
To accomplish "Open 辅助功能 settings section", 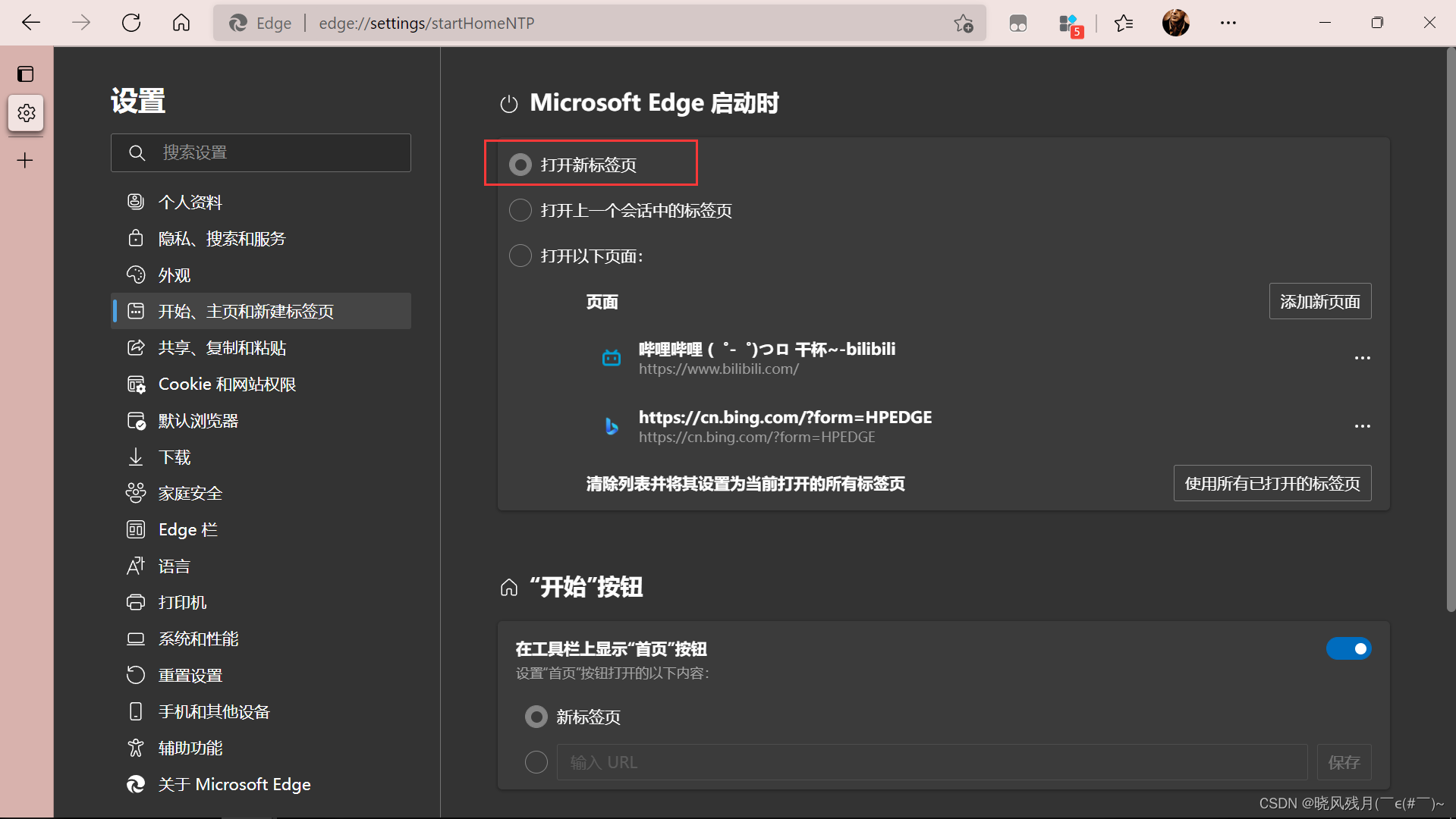I will tap(261, 748).
